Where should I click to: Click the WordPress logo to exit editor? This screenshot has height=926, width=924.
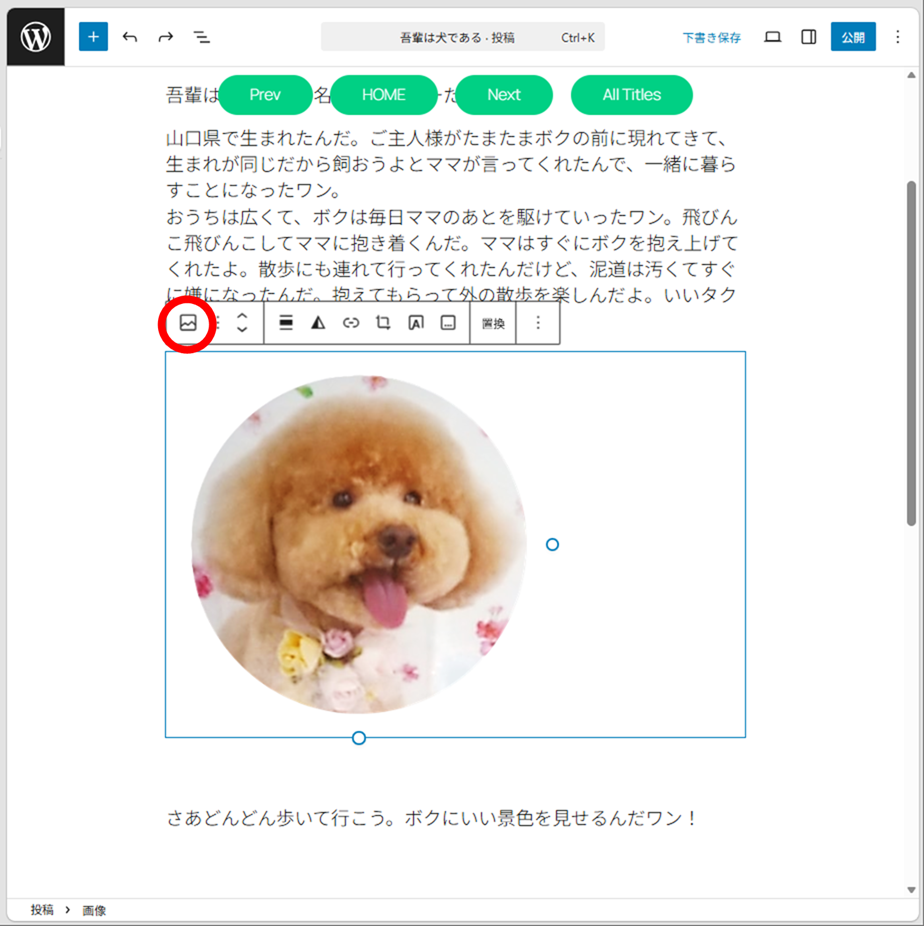click(36, 37)
